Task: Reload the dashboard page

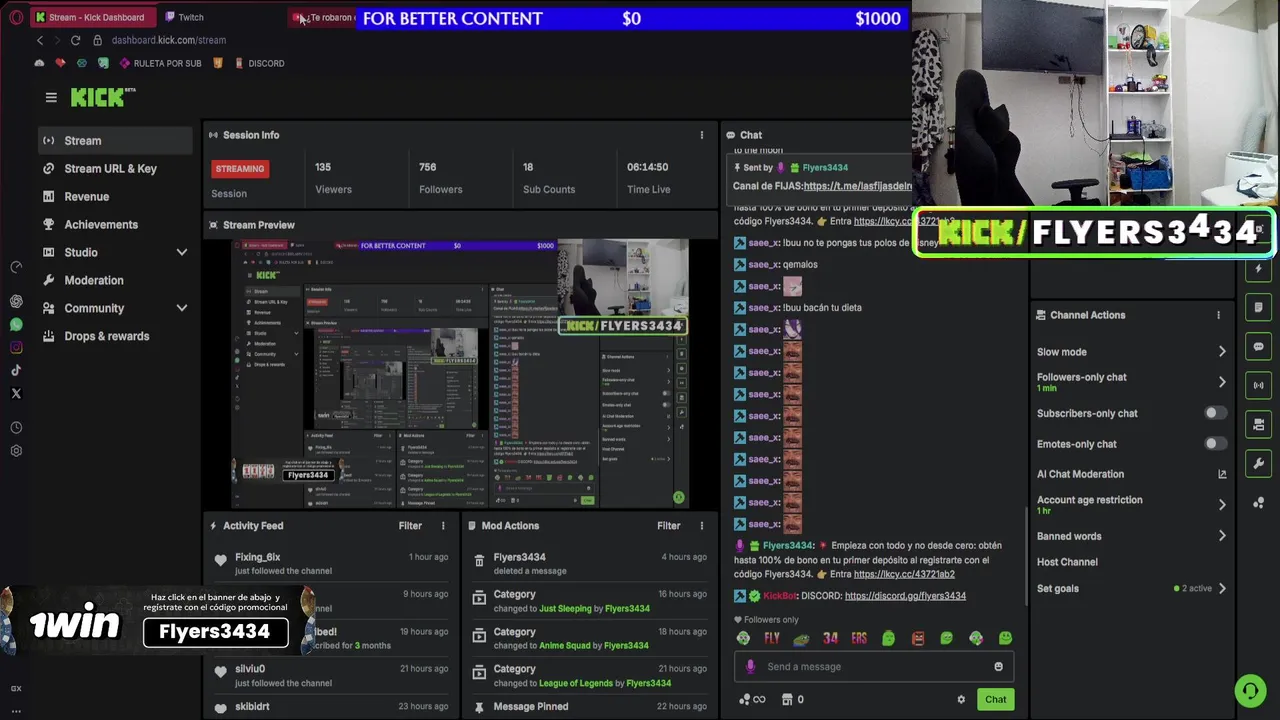Action: pos(75,40)
